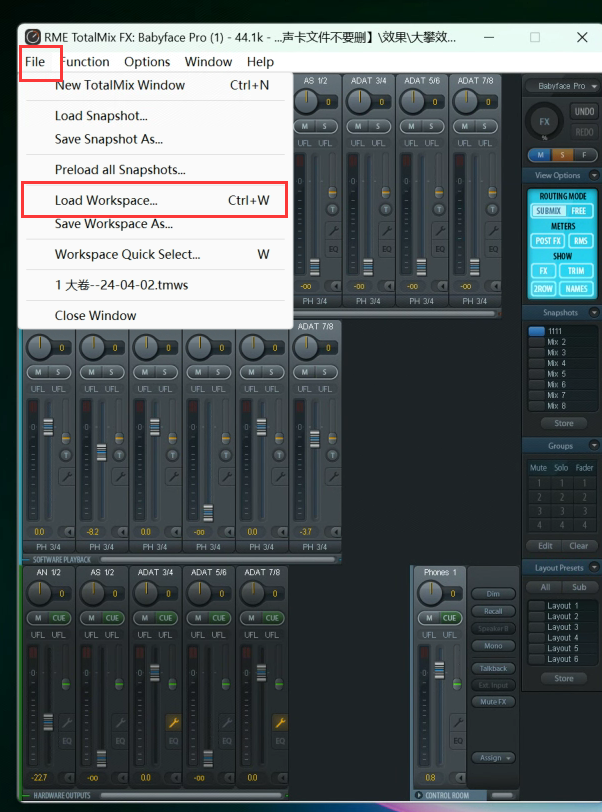The image size is (602, 812).
Task: Toggle T trim icon on top-row ADAT 7/8
Action: 493,209
